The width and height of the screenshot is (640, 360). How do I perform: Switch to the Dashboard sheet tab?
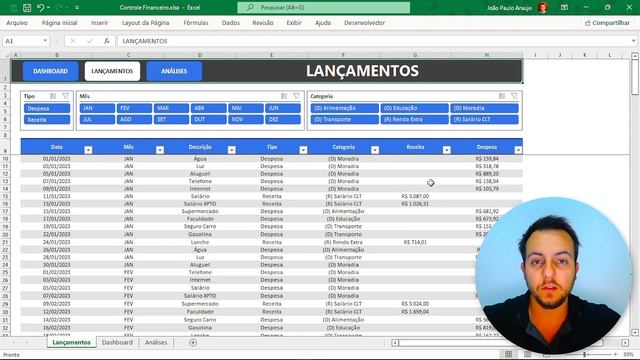coord(117,342)
